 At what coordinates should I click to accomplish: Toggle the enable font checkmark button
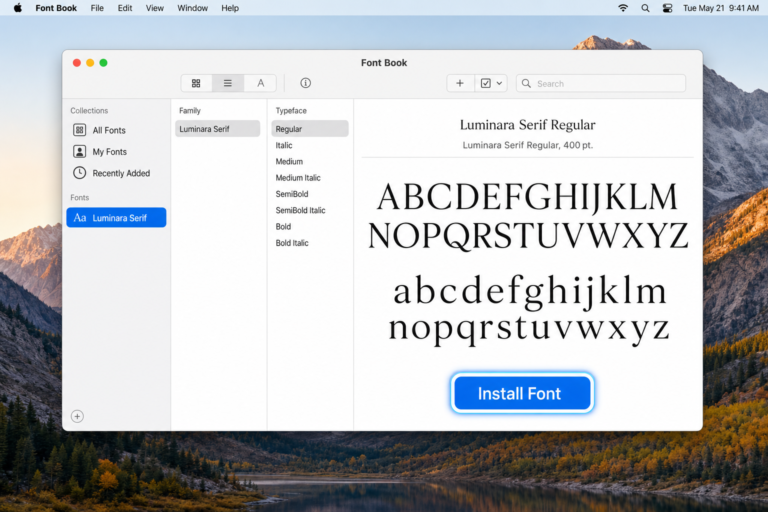tap(485, 83)
